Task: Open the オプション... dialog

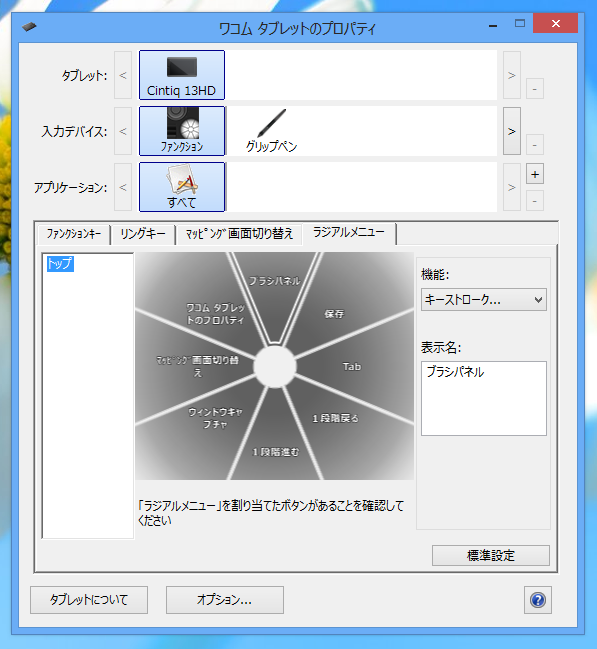Action: (x=225, y=600)
